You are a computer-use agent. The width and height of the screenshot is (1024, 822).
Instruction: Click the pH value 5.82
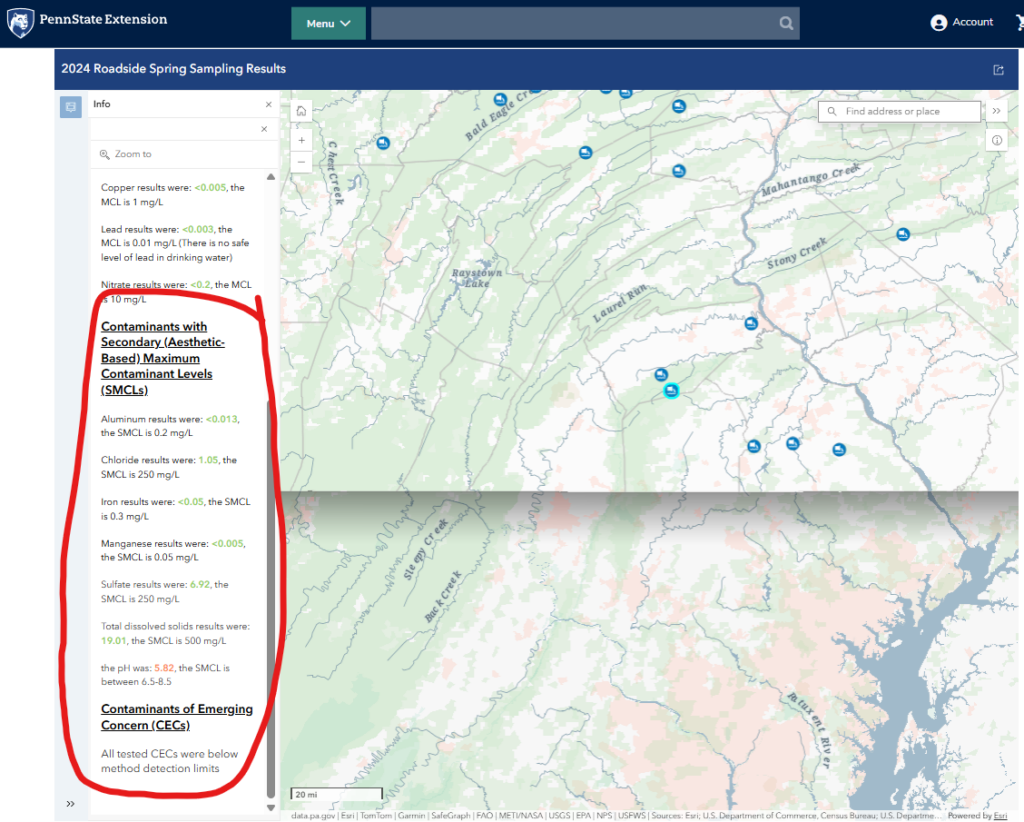tap(164, 668)
